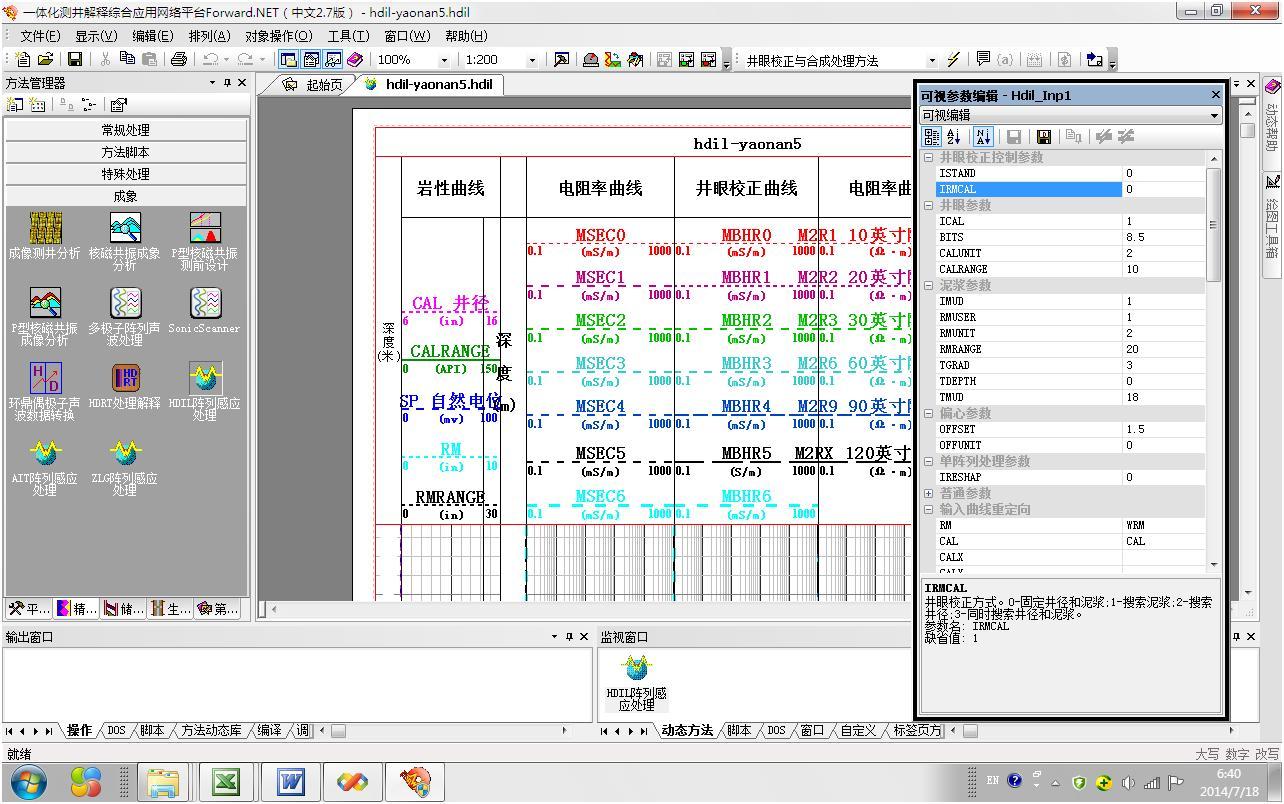Toggle first view-mode button in toolbar
This screenshot has width=1284, height=804.
[x=289, y=60]
